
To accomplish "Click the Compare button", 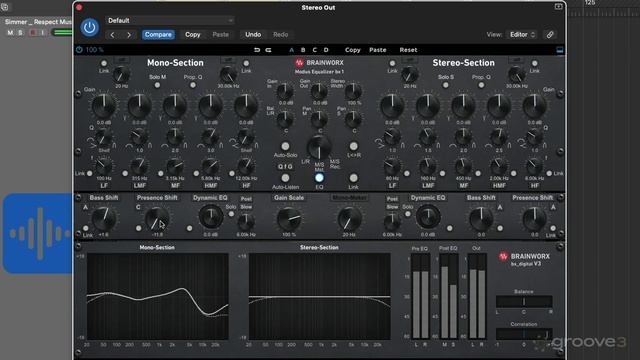I will pos(158,35).
